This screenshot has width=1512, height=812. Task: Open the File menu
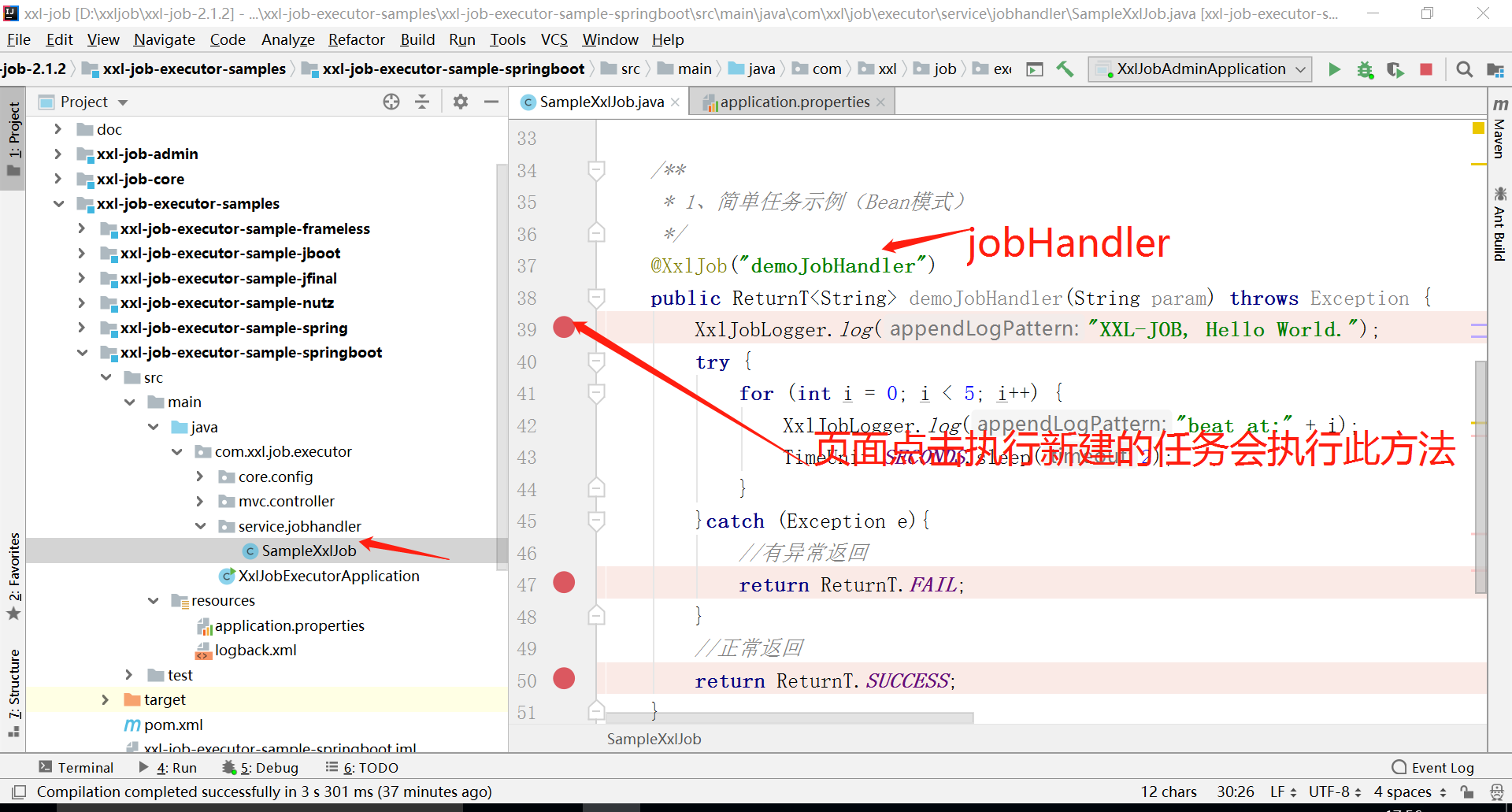tap(18, 39)
